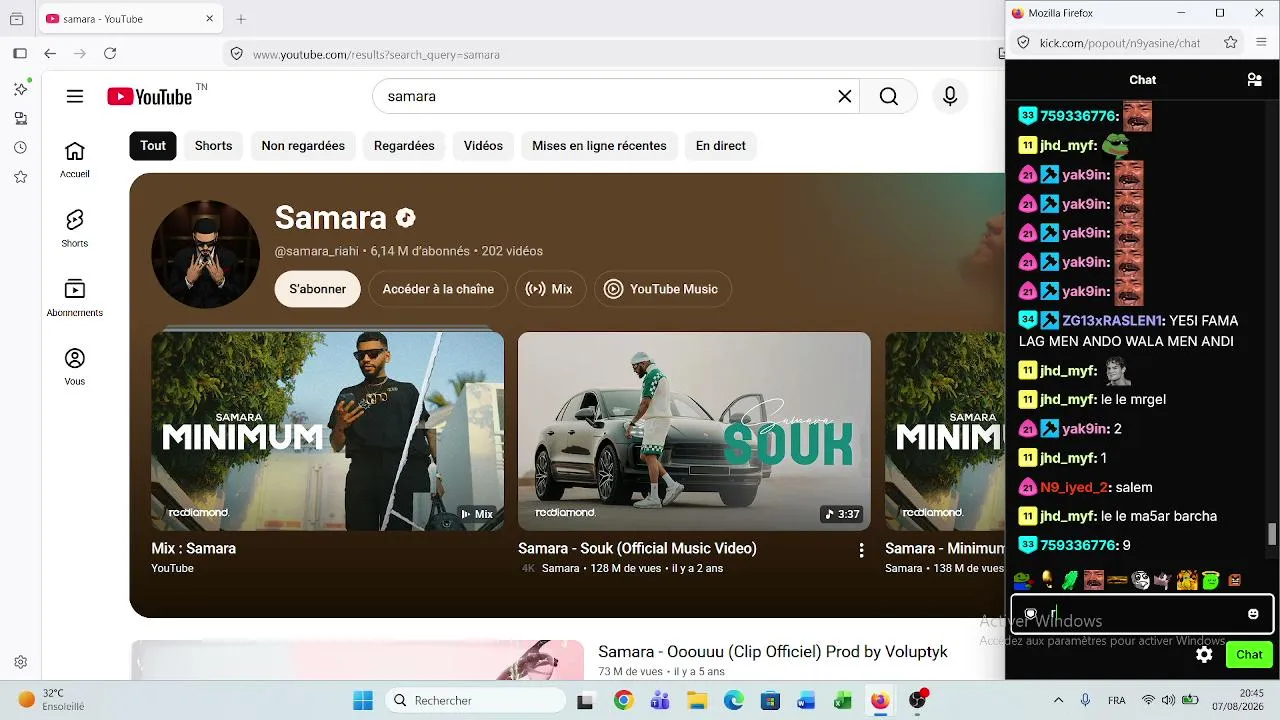The height and width of the screenshot is (720, 1280).
Task: Play the Samara - Souk video thumbnail
Action: pos(694,431)
